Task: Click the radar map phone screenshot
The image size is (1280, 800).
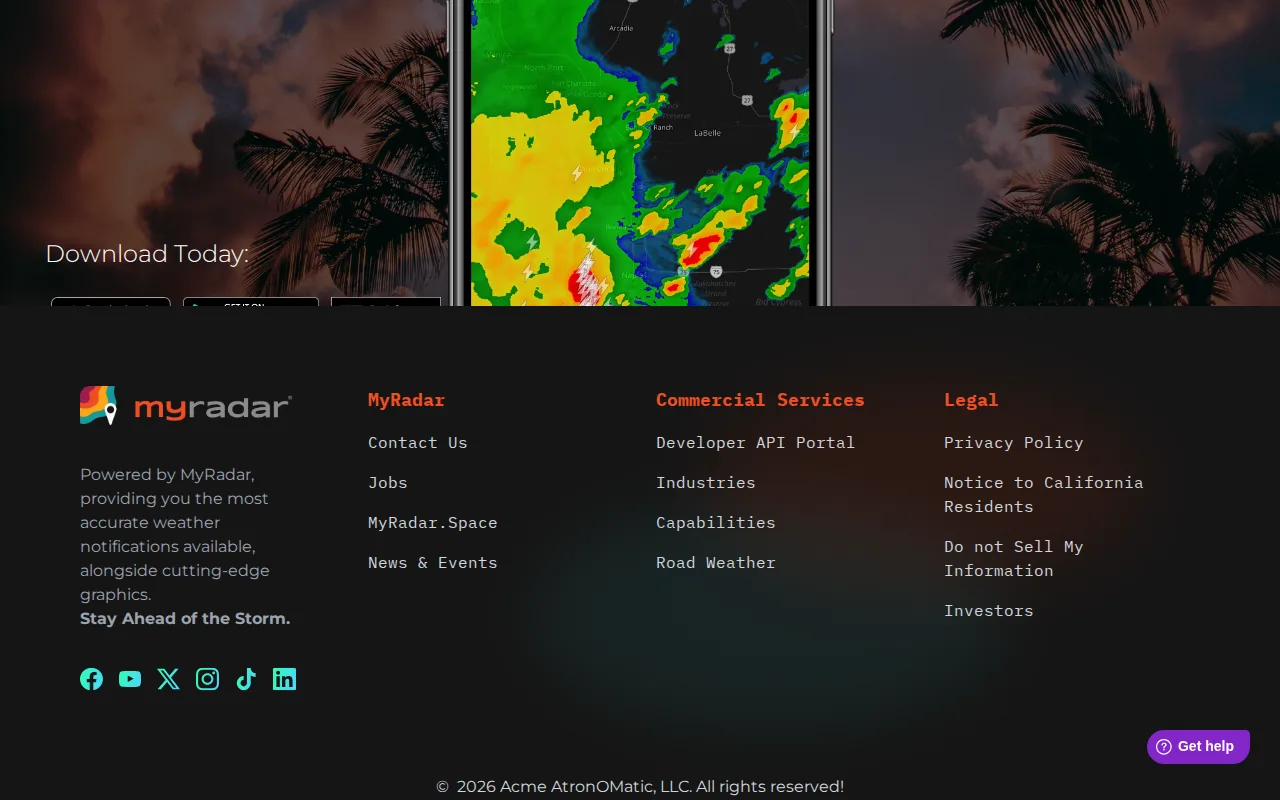Action: (640, 152)
